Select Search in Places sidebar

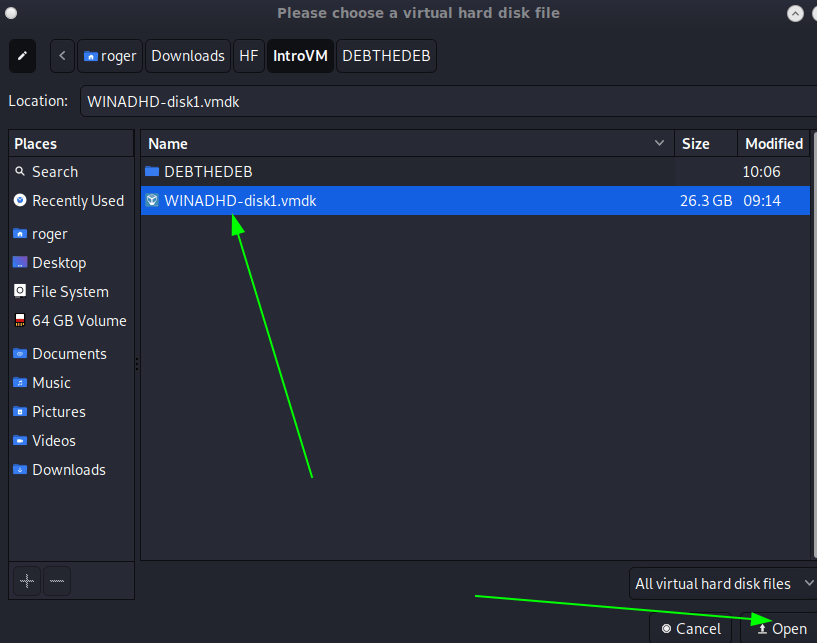54,172
